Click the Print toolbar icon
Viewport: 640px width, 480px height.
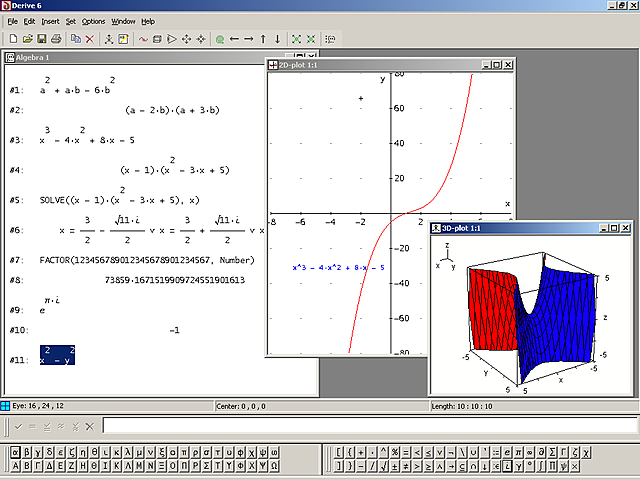[x=56, y=39]
